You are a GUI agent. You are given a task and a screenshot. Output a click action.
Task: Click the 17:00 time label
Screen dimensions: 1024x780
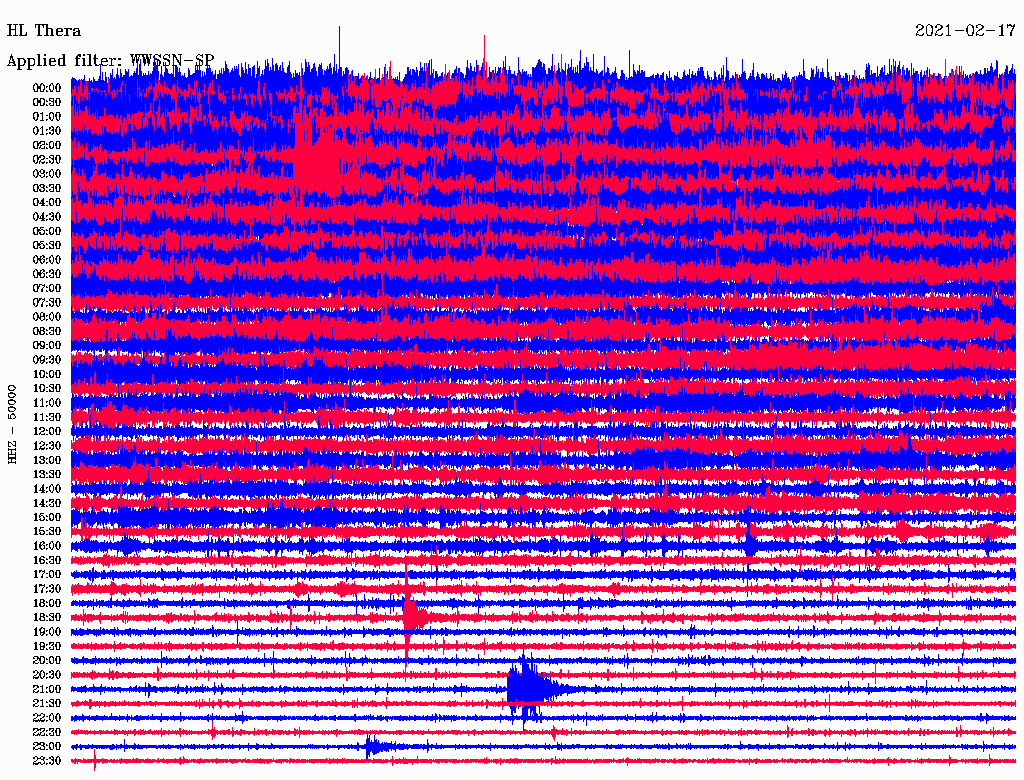(x=47, y=575)
